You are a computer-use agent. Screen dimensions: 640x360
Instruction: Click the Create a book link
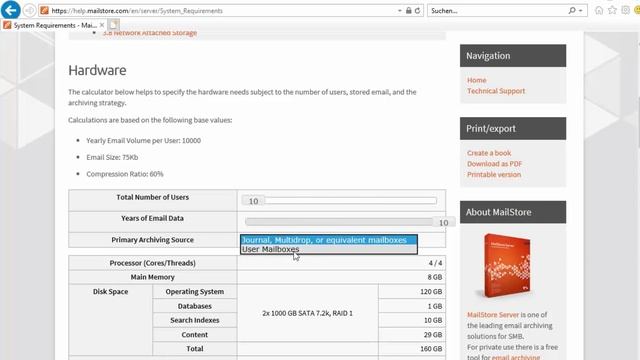click(489, 153)
